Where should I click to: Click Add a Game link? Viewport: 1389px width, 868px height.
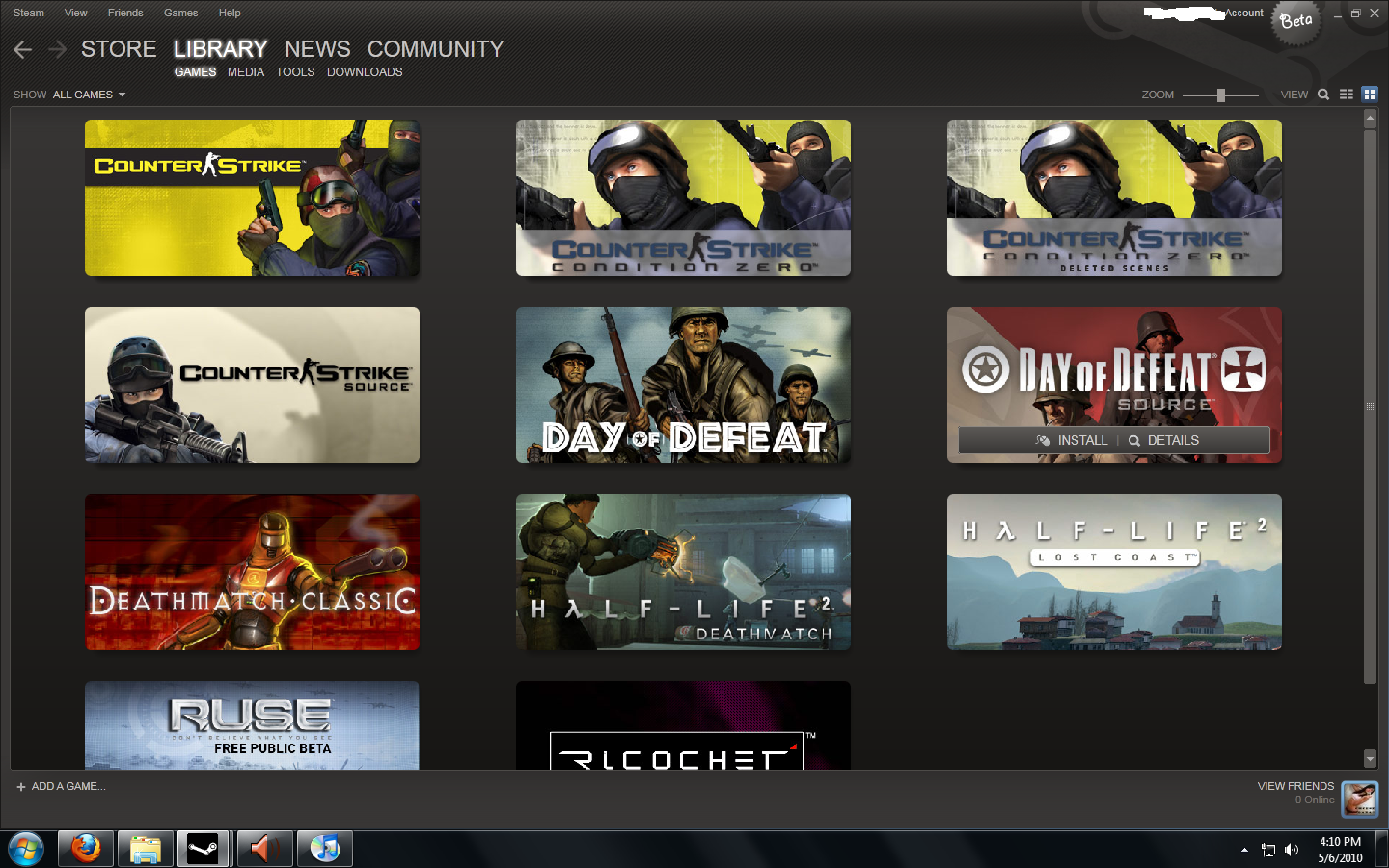pyautogui.click(x=68, y=787)
